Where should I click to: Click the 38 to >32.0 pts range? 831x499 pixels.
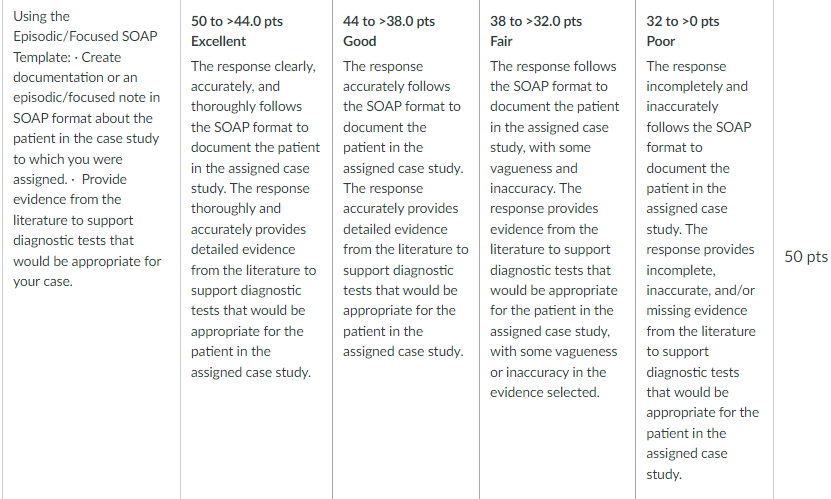point(536,21)
